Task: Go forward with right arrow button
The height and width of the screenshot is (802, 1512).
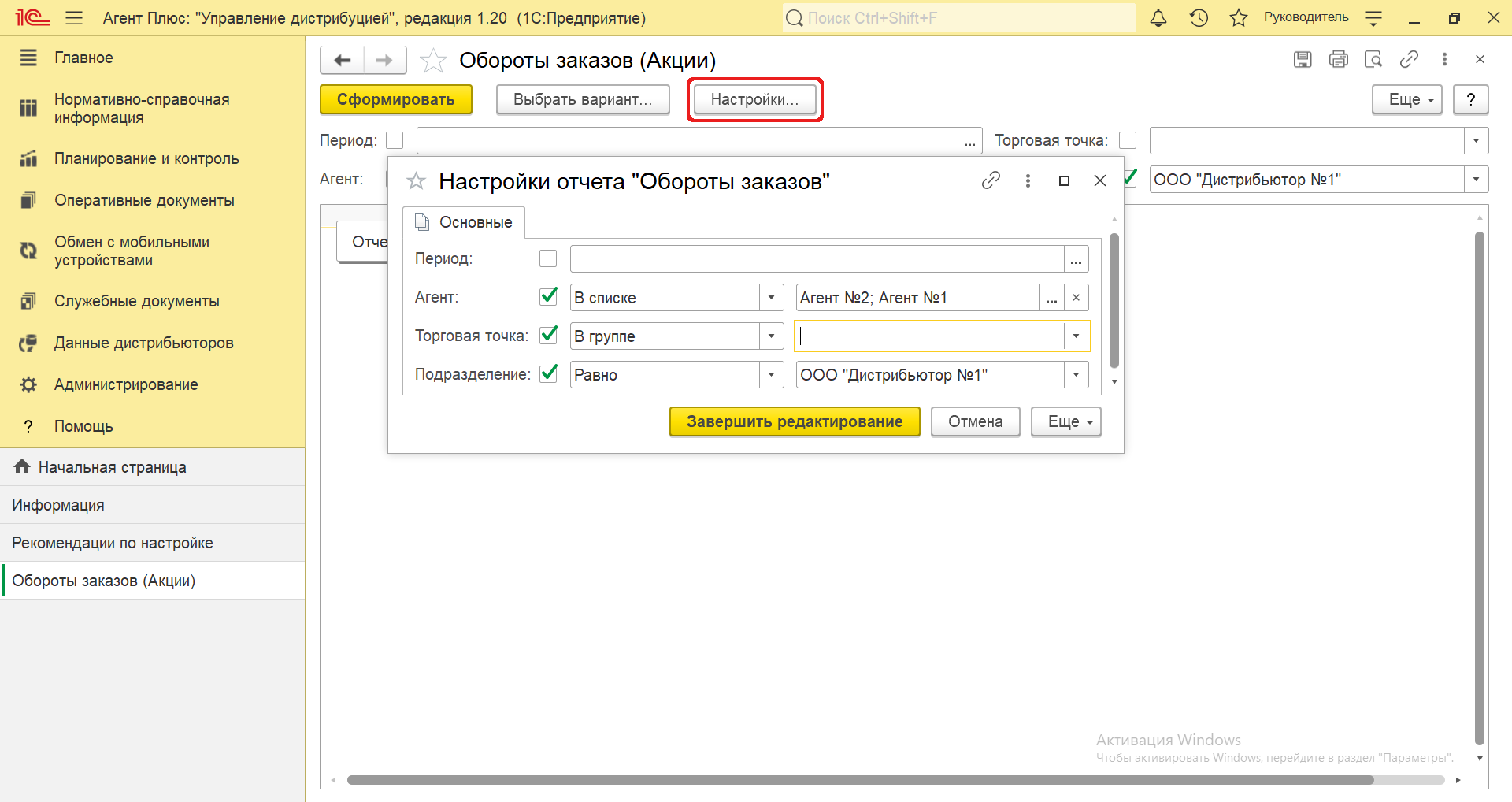Action: [x=384, y=60]
